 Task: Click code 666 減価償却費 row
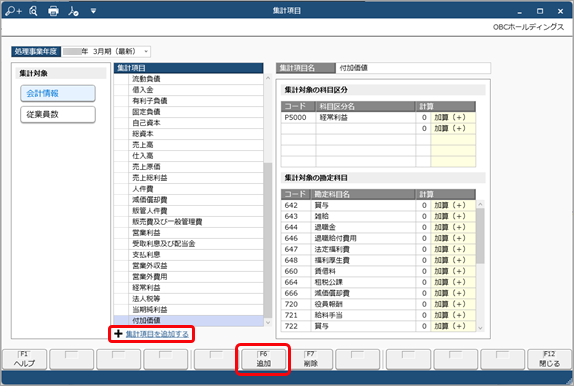[x=379, y=293]
